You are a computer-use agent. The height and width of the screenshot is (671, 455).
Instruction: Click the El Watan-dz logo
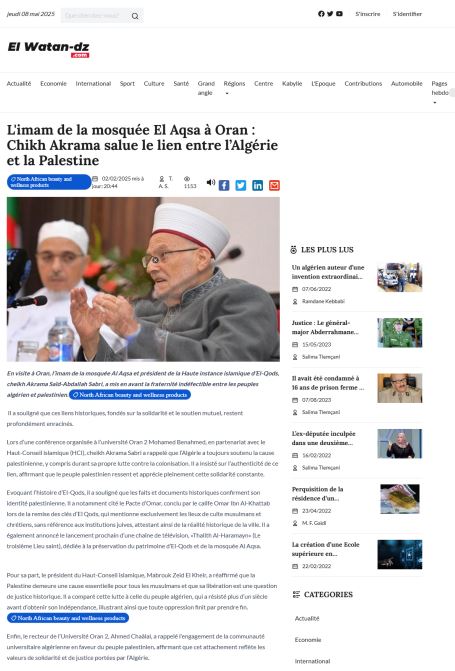48,49
